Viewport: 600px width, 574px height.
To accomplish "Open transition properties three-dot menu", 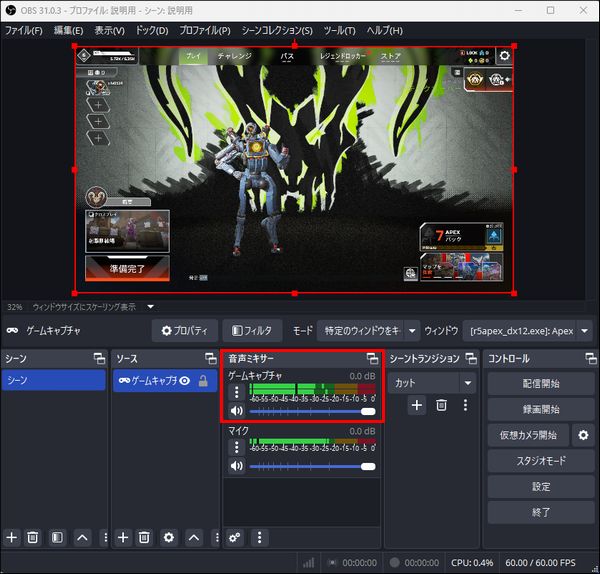I will [x=465, y=405].
